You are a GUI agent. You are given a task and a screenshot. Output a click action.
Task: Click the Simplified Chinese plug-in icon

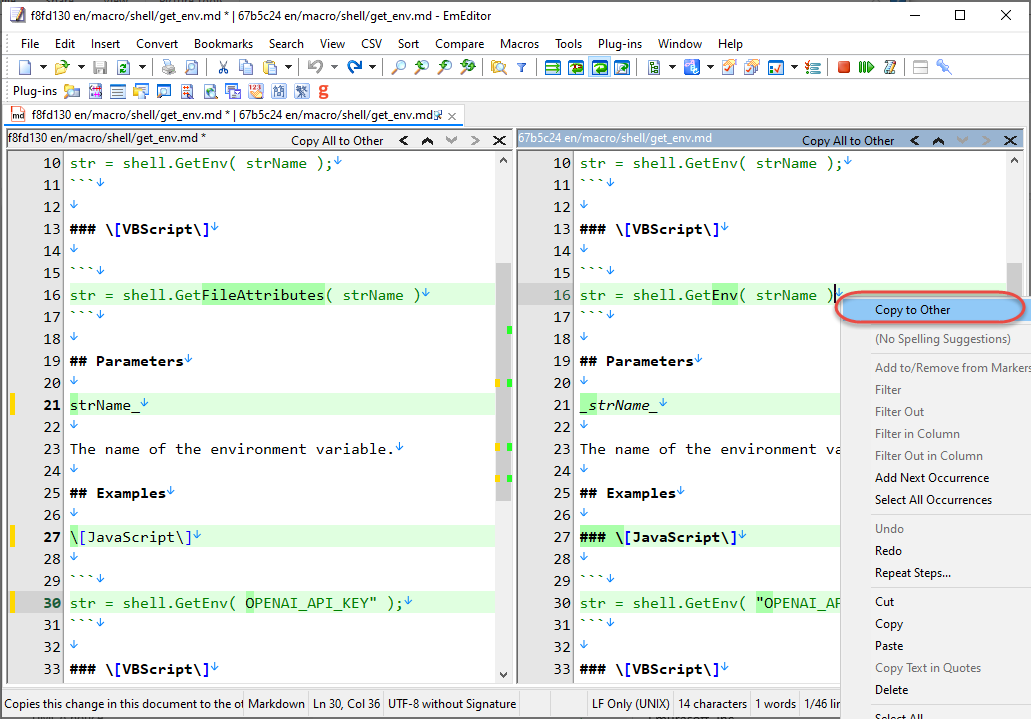coord(279,91)
